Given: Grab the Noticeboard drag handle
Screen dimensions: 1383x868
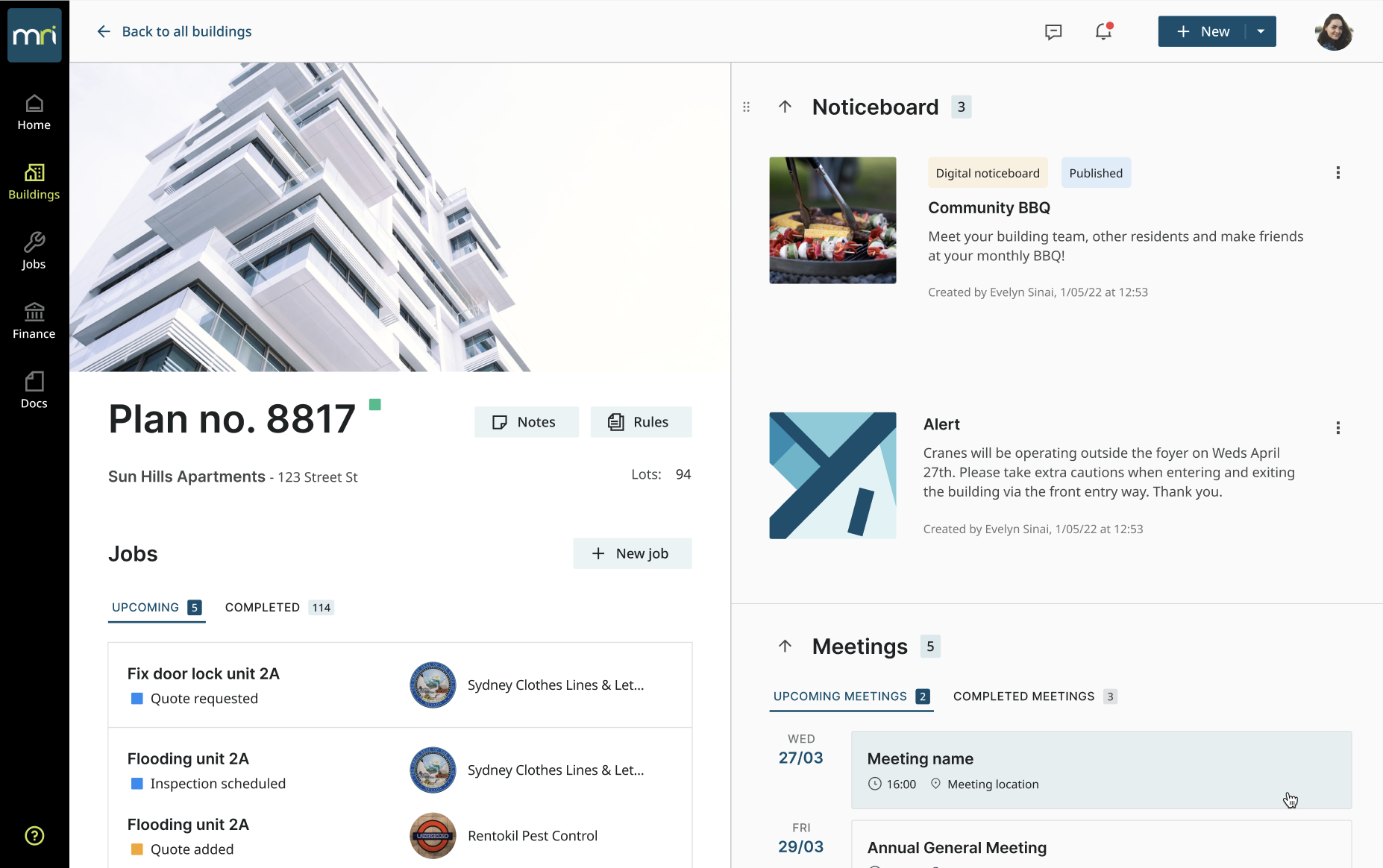Looking at the screenshot, I should pyautogui.click(x=746, y=107).
